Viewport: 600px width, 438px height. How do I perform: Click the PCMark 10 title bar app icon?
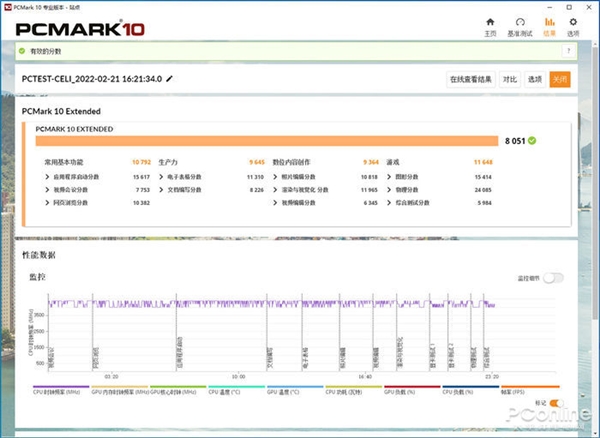[x=8, y=7]
